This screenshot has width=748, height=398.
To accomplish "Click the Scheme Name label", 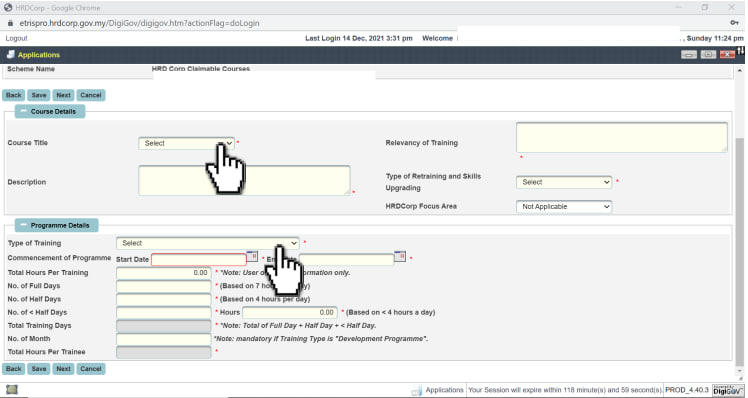I will click(x=31, y=69).
